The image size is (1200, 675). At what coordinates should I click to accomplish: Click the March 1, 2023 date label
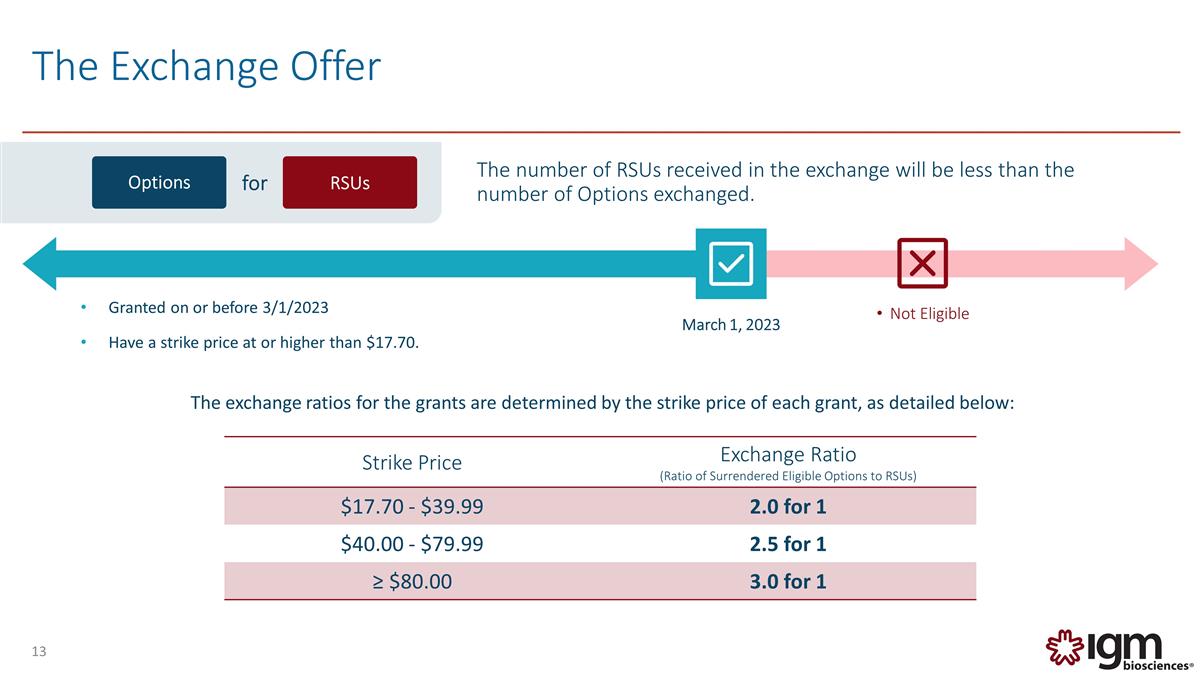pyautogui.click(x=731, y=325)
